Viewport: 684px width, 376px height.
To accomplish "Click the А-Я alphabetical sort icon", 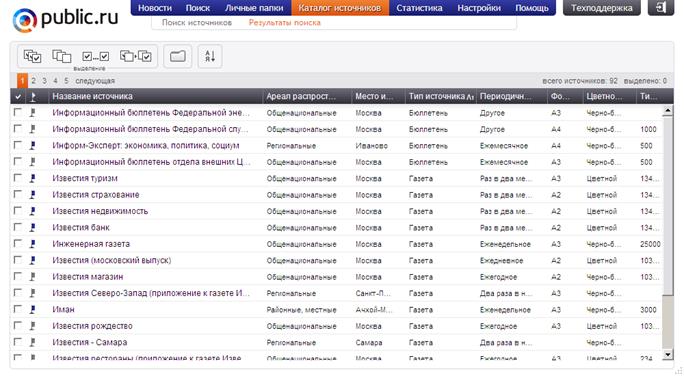I will click(x=210, y=56).
